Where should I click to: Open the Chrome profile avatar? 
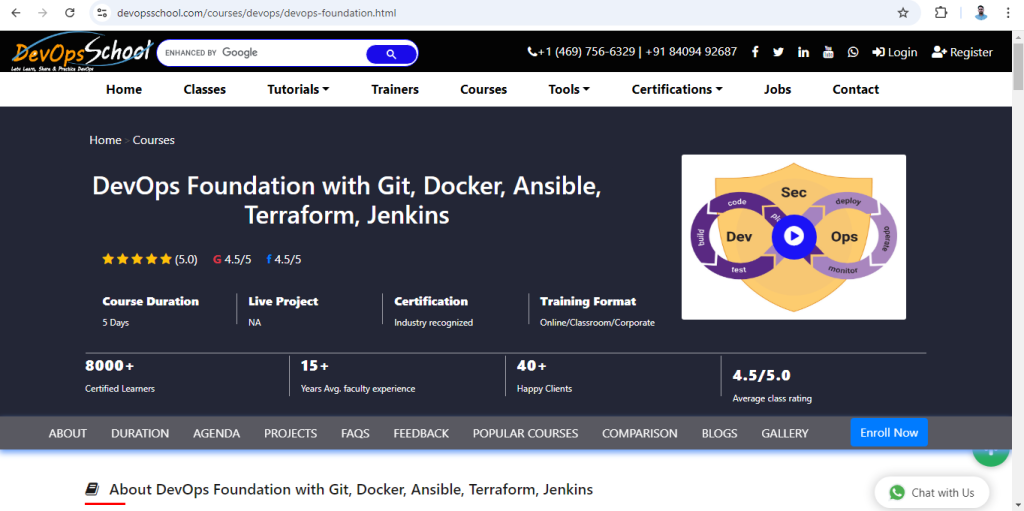coord(980,12)
